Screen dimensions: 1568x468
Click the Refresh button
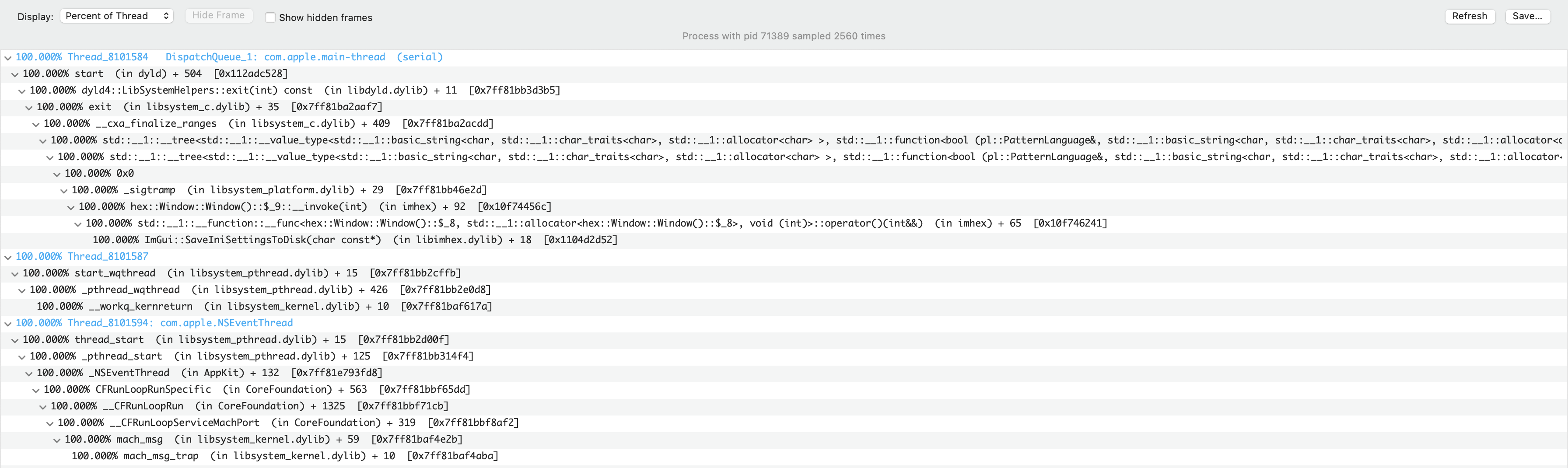1470,16
